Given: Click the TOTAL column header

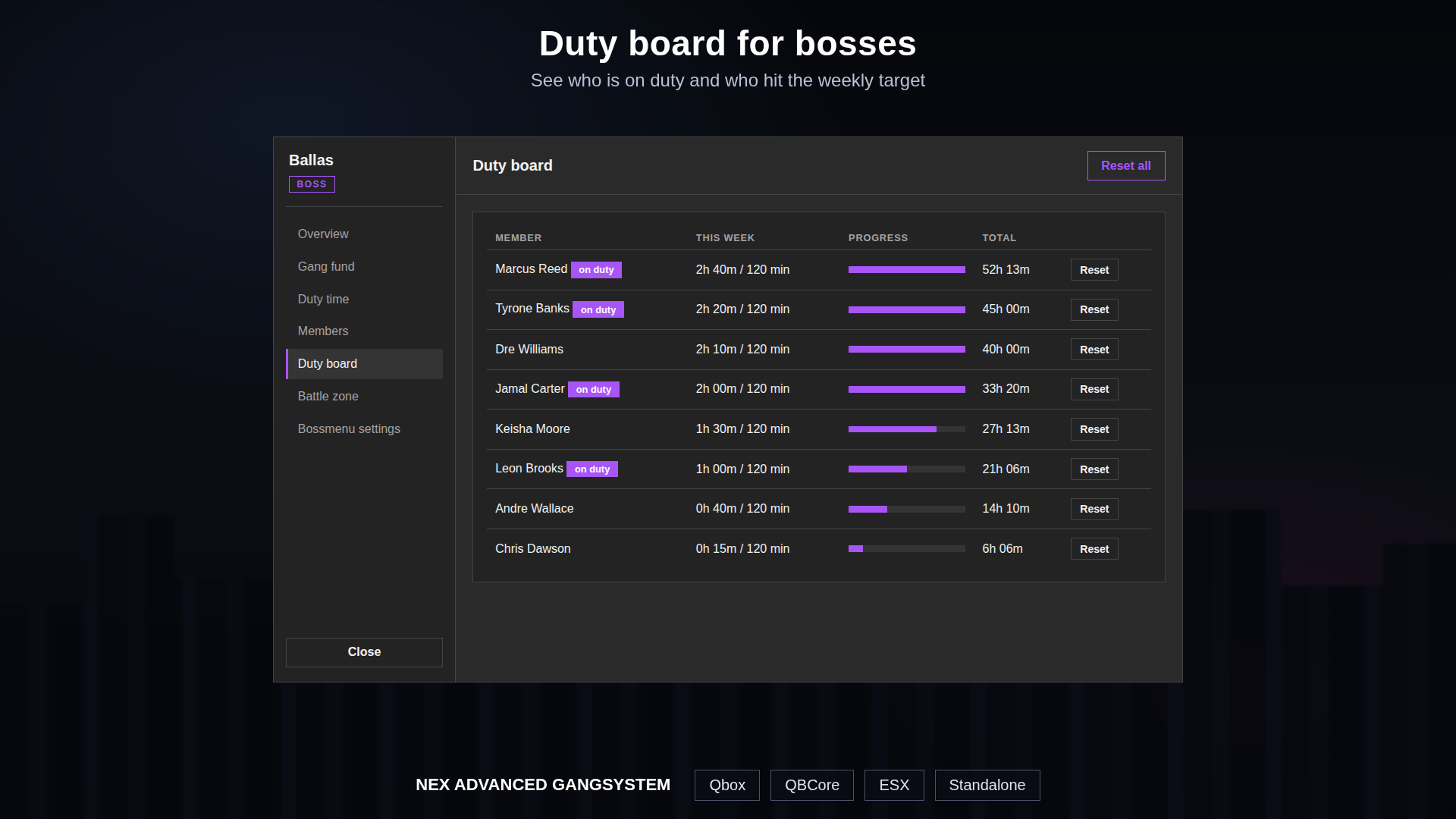Looking at the screenshot, I should coord(999,238).
